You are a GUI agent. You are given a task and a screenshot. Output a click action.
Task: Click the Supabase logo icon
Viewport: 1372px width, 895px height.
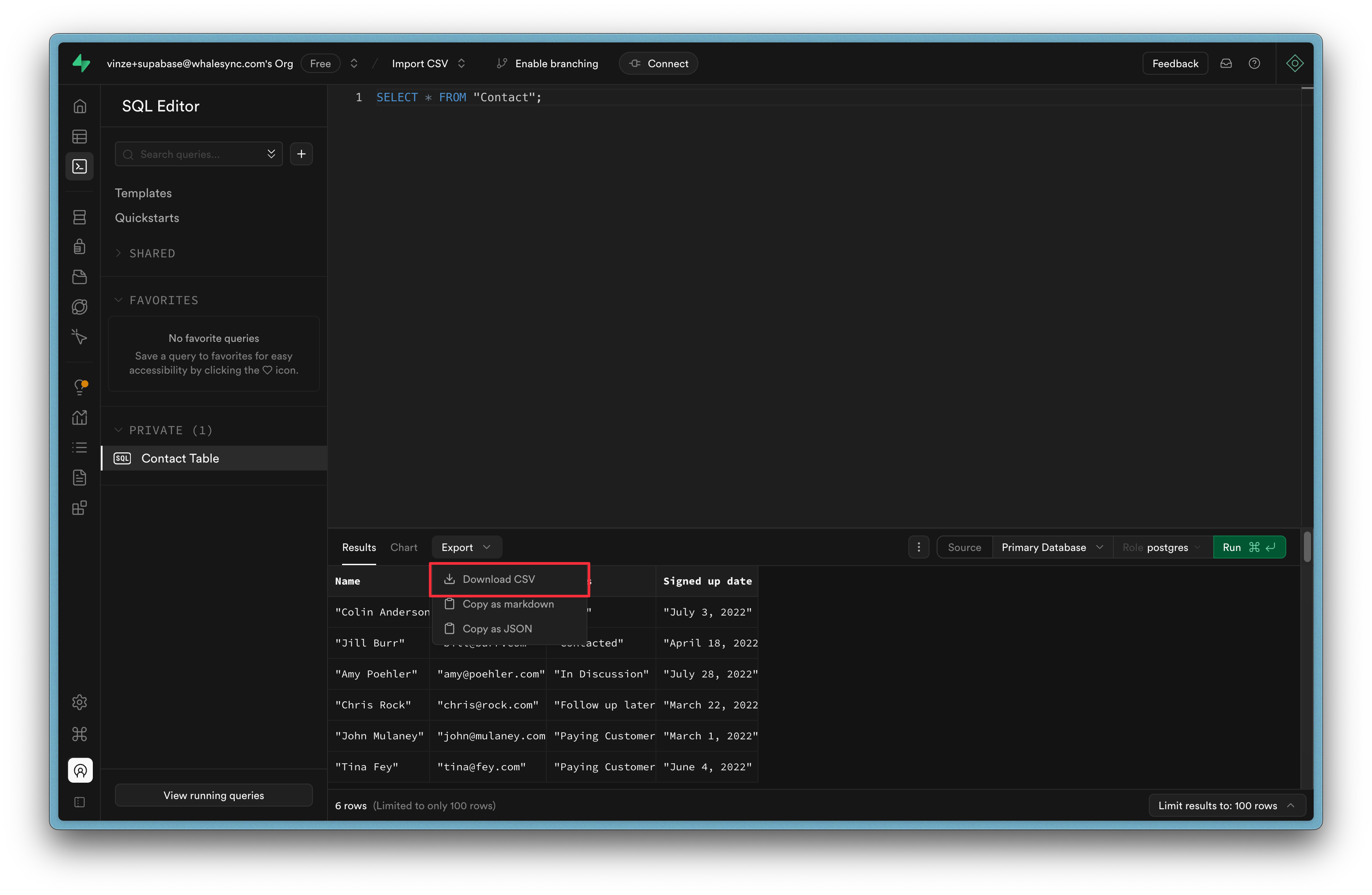click(x=81, y=63)
